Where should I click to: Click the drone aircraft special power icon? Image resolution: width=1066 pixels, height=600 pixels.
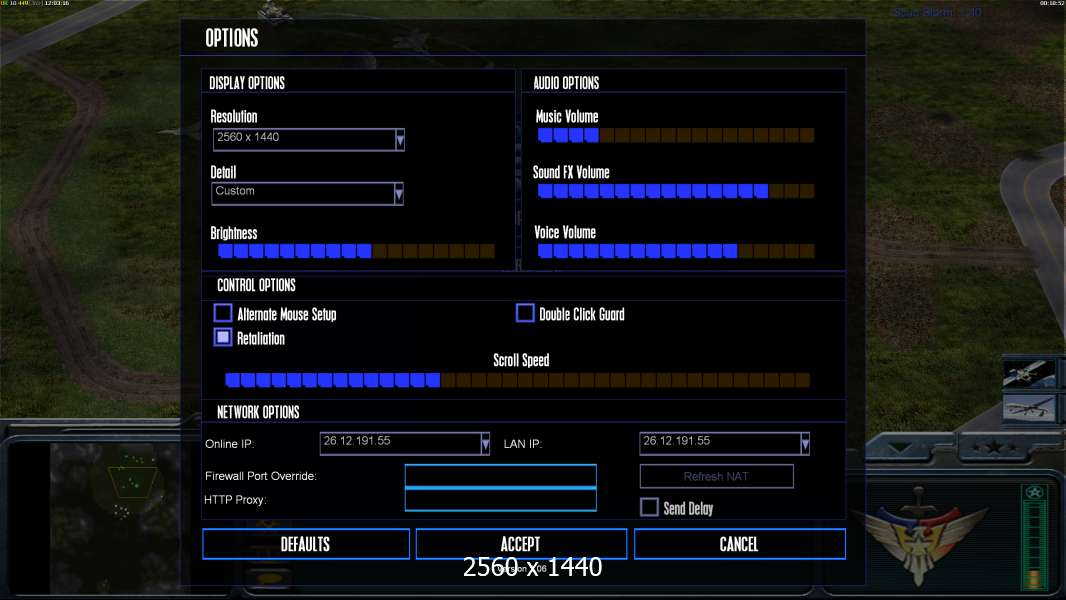tap(1029, 408)
